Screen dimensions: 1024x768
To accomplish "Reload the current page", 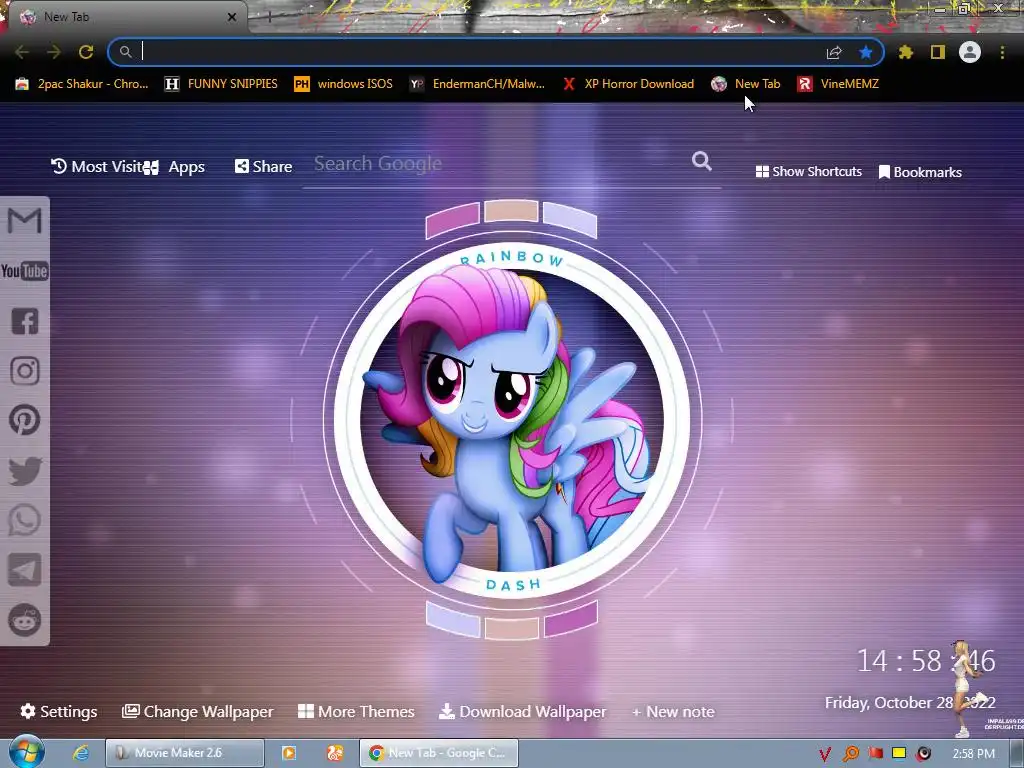I will [86, 52].
